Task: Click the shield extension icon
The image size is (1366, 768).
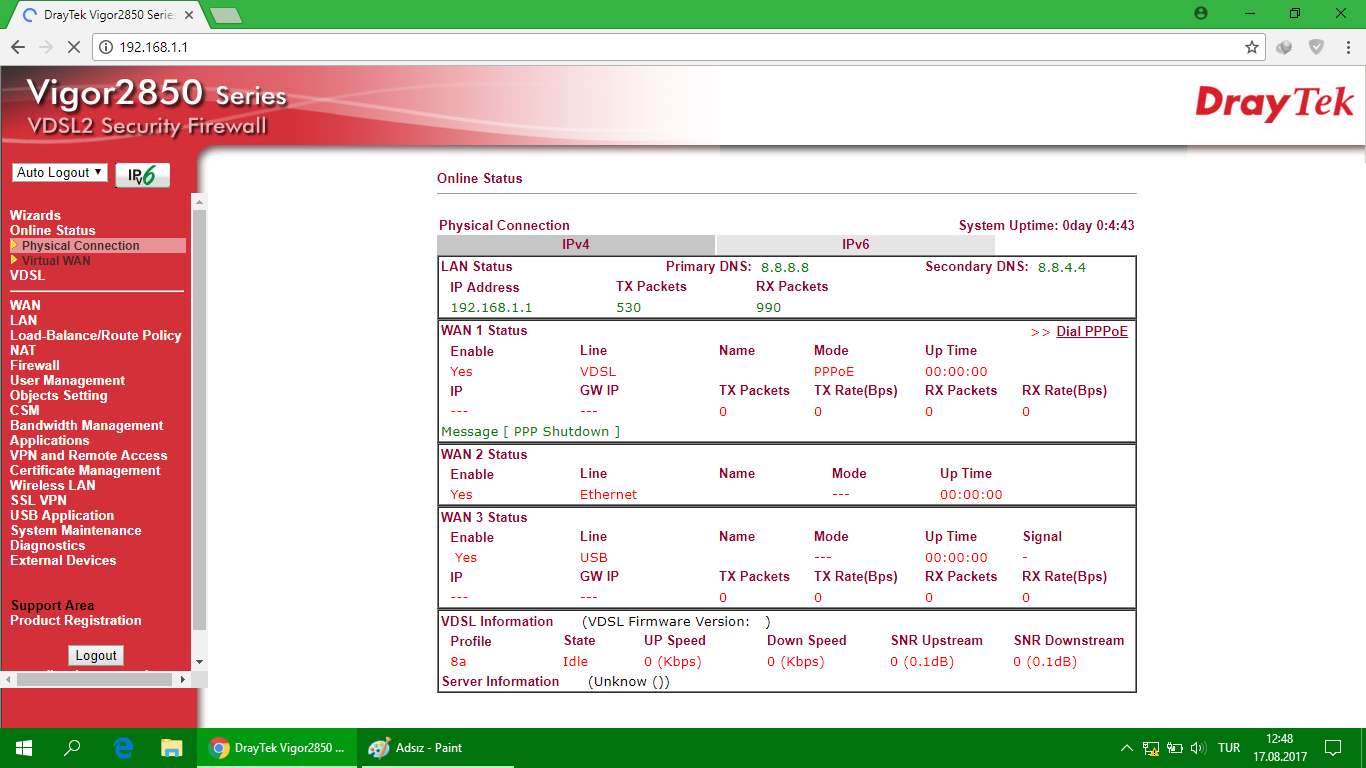Action: (1317, 47)
